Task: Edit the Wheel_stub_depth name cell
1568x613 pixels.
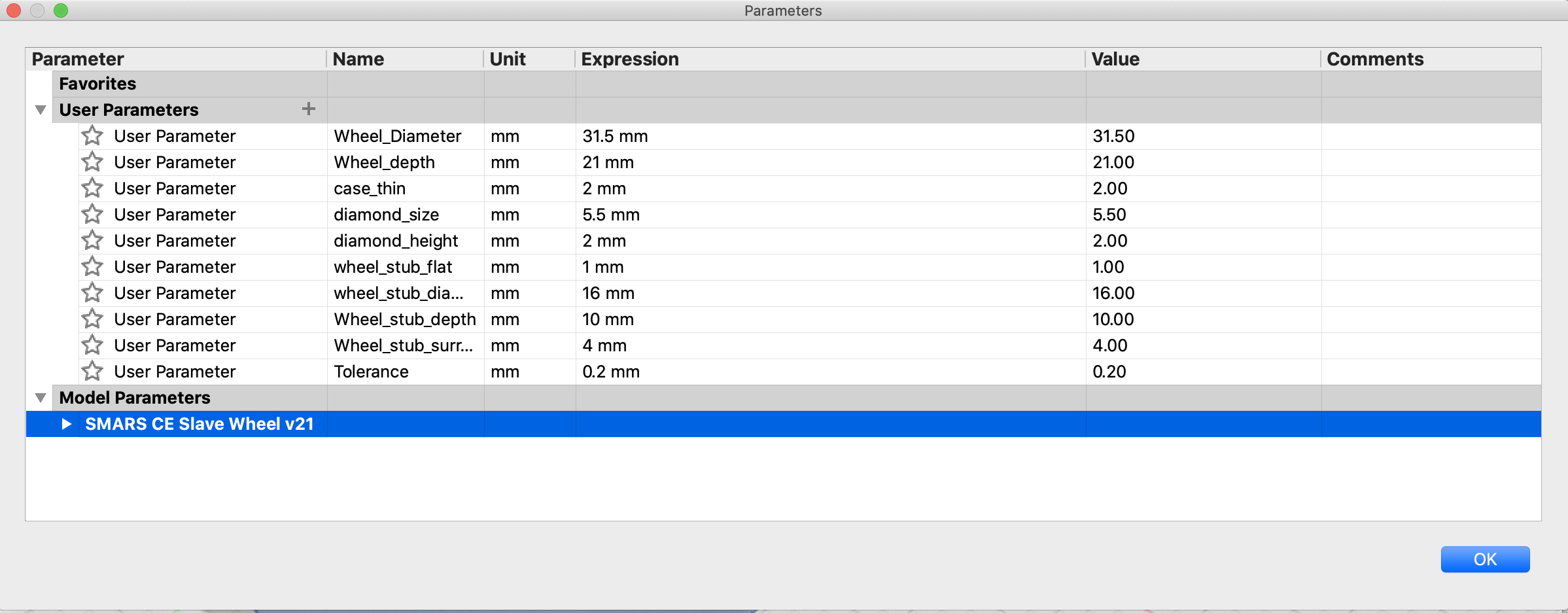Action: point(406,319)
